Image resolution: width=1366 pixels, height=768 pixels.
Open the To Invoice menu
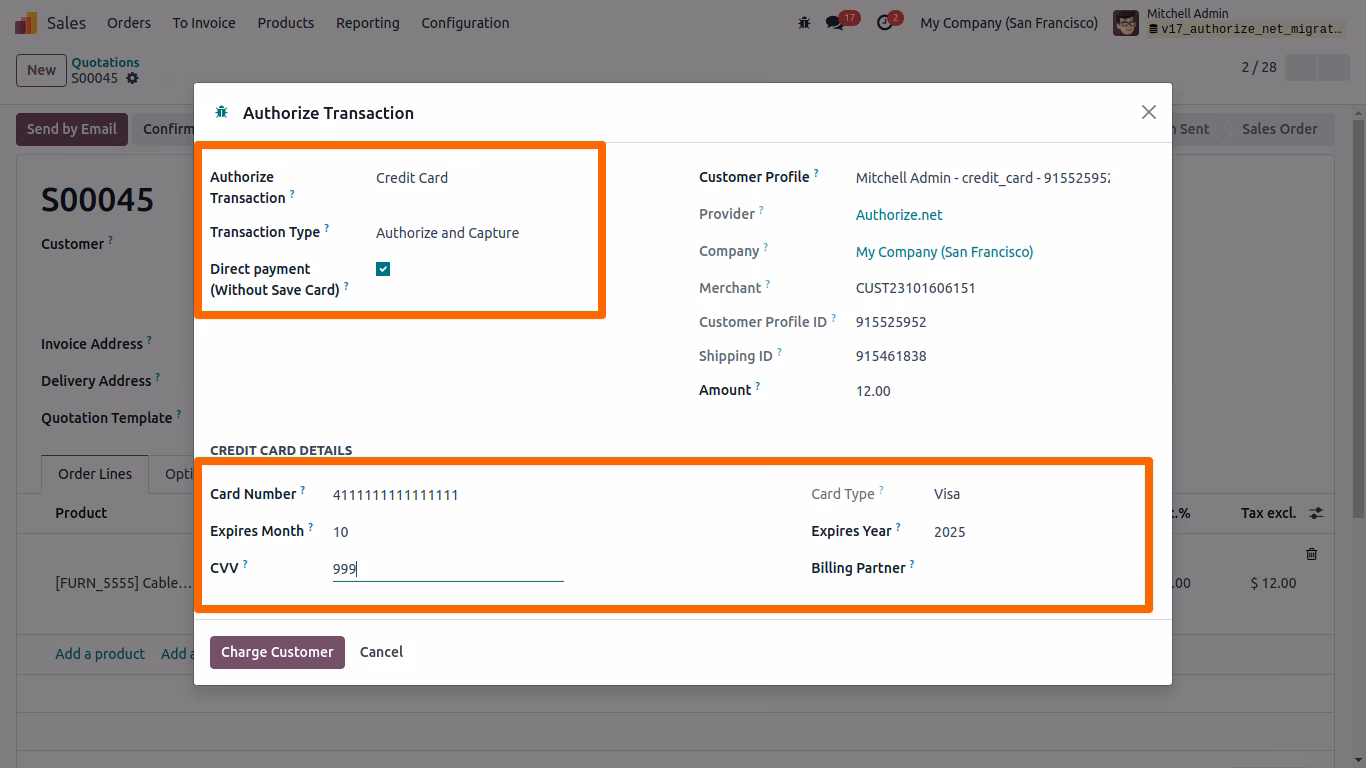coord(204,22)
